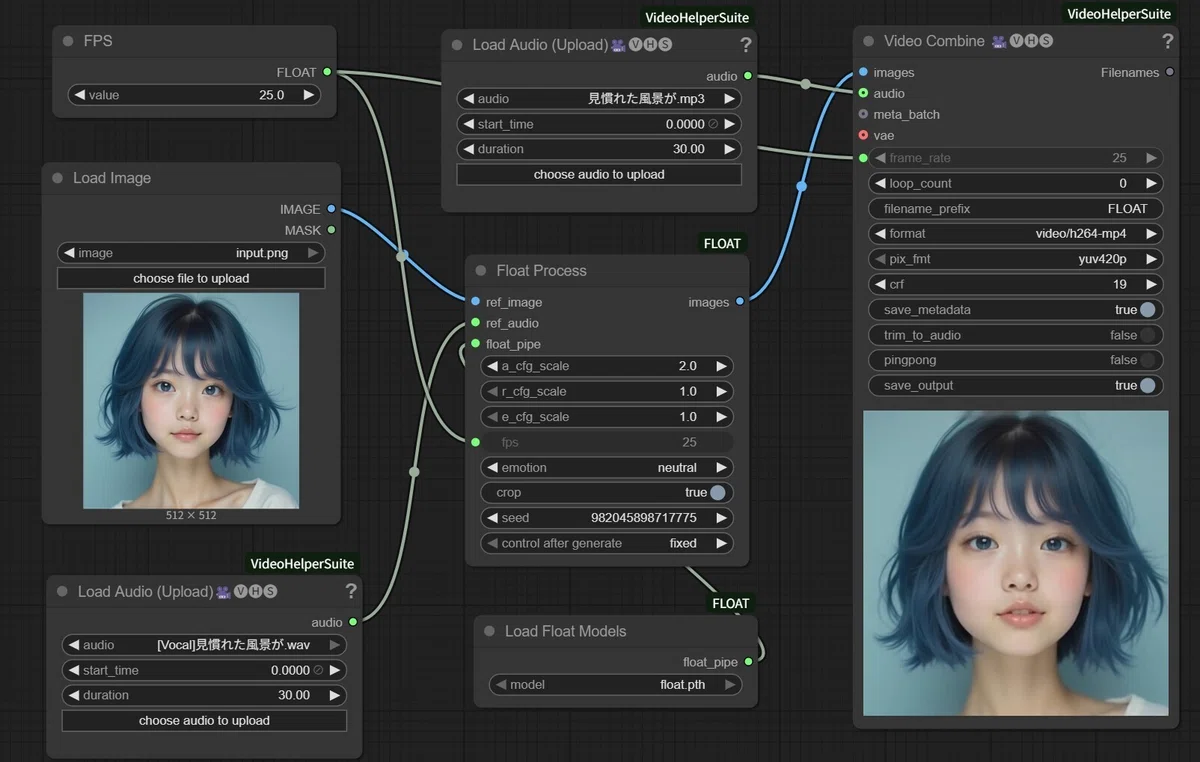Open the model float.pth dropdown
The height and width of the screenshot is (762, 1200).
point(616,685)
